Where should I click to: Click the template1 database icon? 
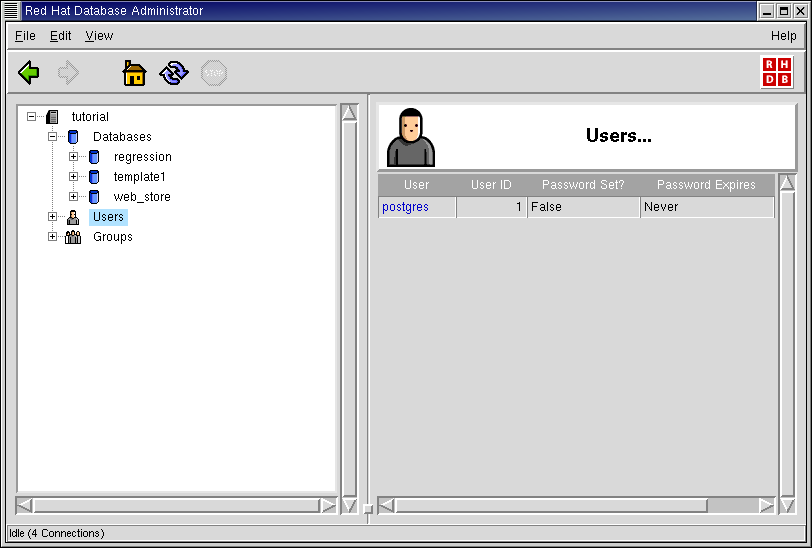coord(94,177)
